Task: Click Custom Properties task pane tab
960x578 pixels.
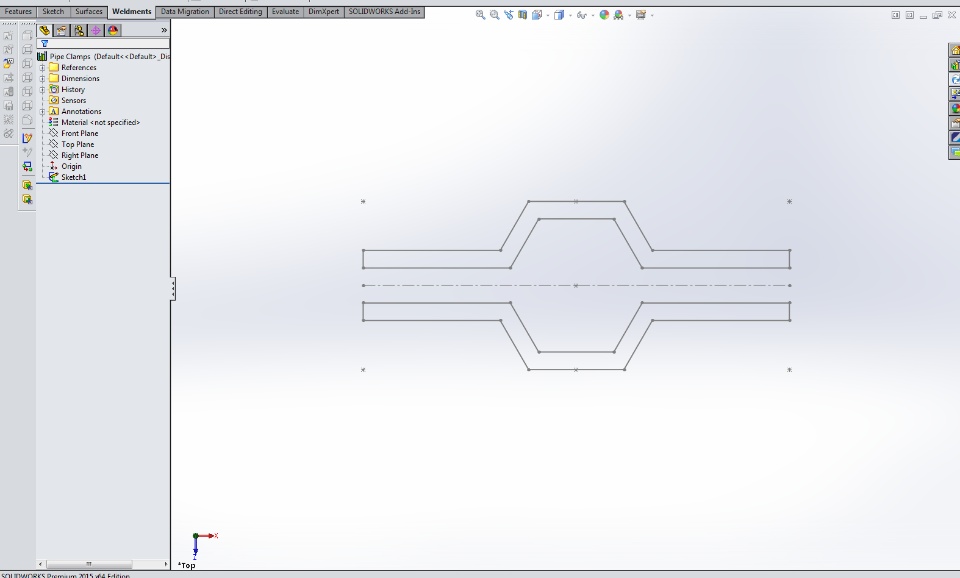Action: pyautogui.click(x=954, y=123)
